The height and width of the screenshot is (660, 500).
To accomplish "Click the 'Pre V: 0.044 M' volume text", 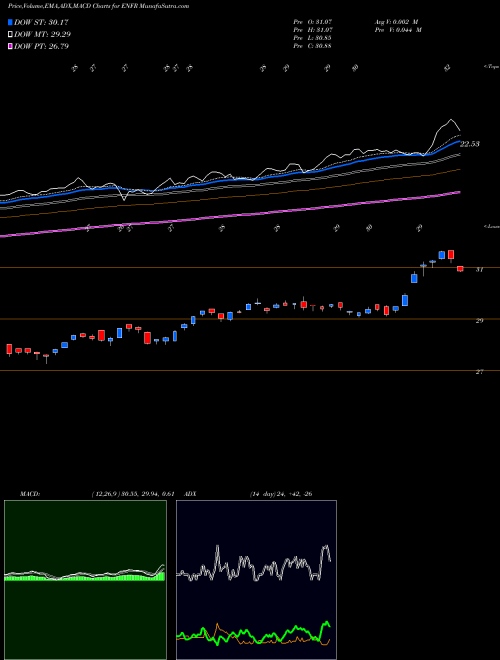I will [397, 30].
